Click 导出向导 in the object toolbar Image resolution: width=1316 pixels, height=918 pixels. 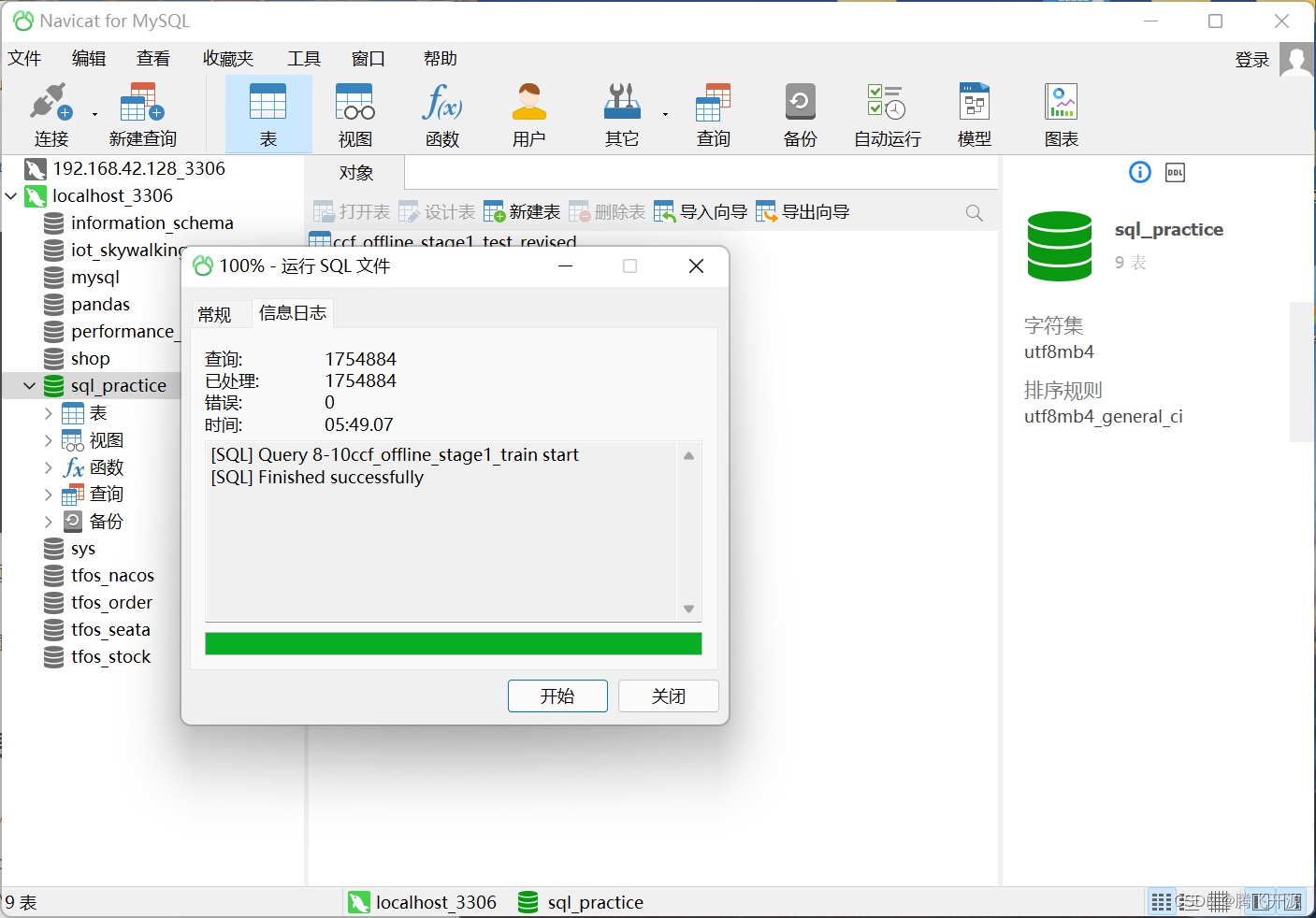pos(803,212)
